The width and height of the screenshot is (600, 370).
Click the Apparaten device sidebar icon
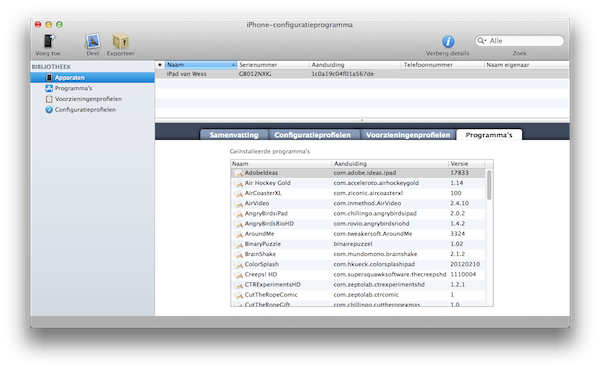49,78
